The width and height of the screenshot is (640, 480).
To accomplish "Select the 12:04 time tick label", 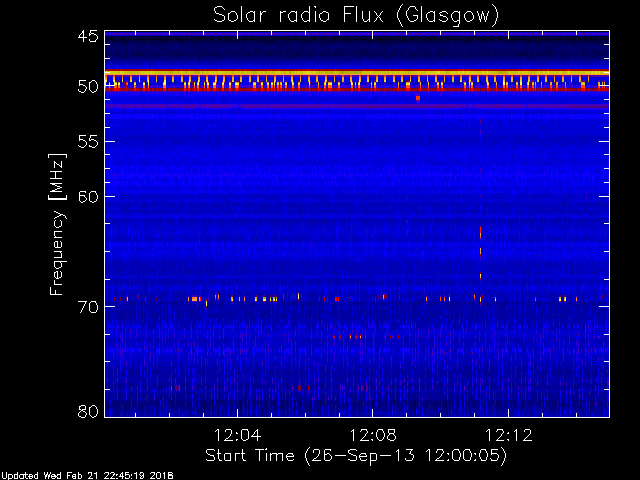I will click(x=237, y=435).
